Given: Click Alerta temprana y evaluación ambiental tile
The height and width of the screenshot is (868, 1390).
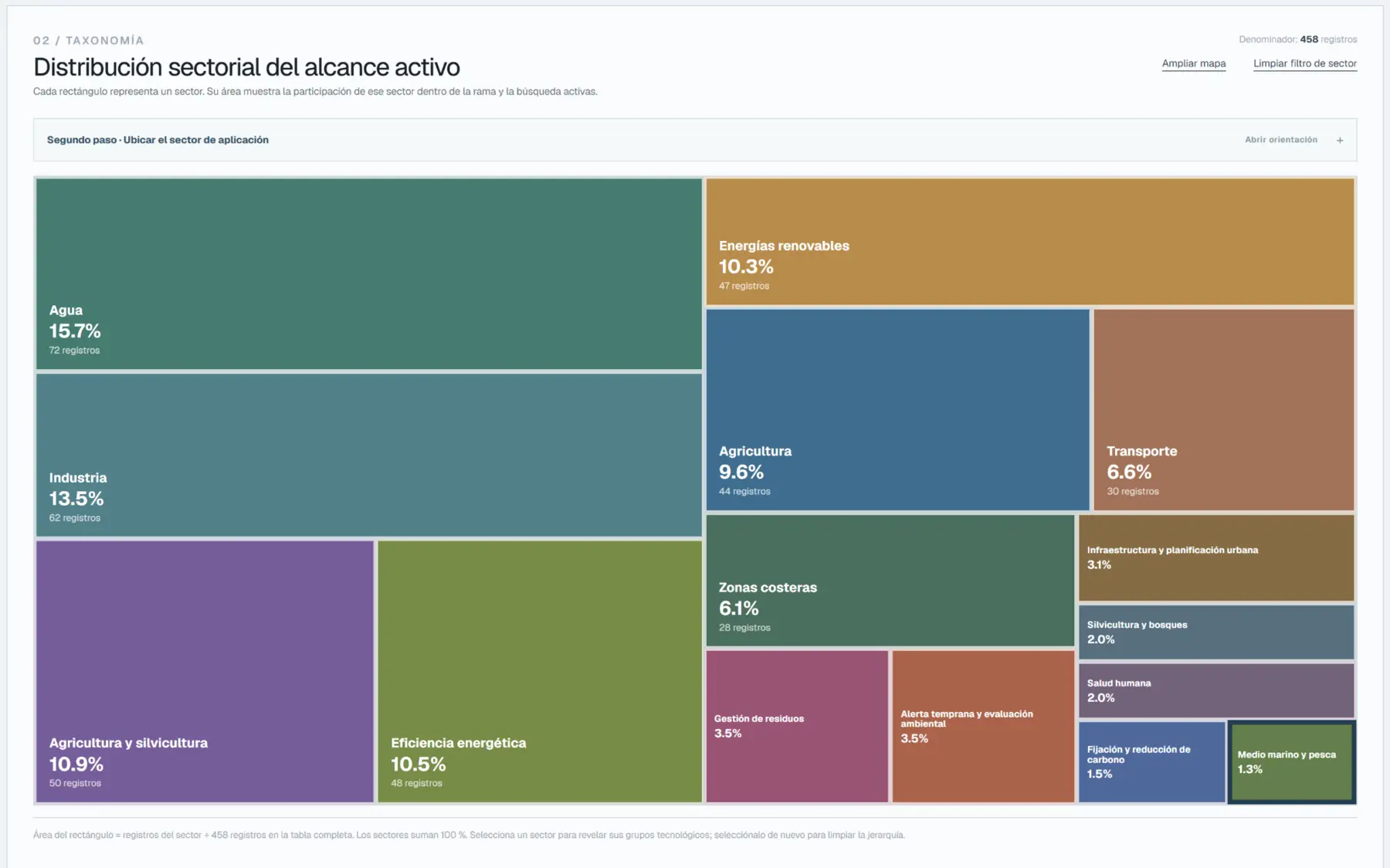Looking at the screenshot, I should pos(983,727).
